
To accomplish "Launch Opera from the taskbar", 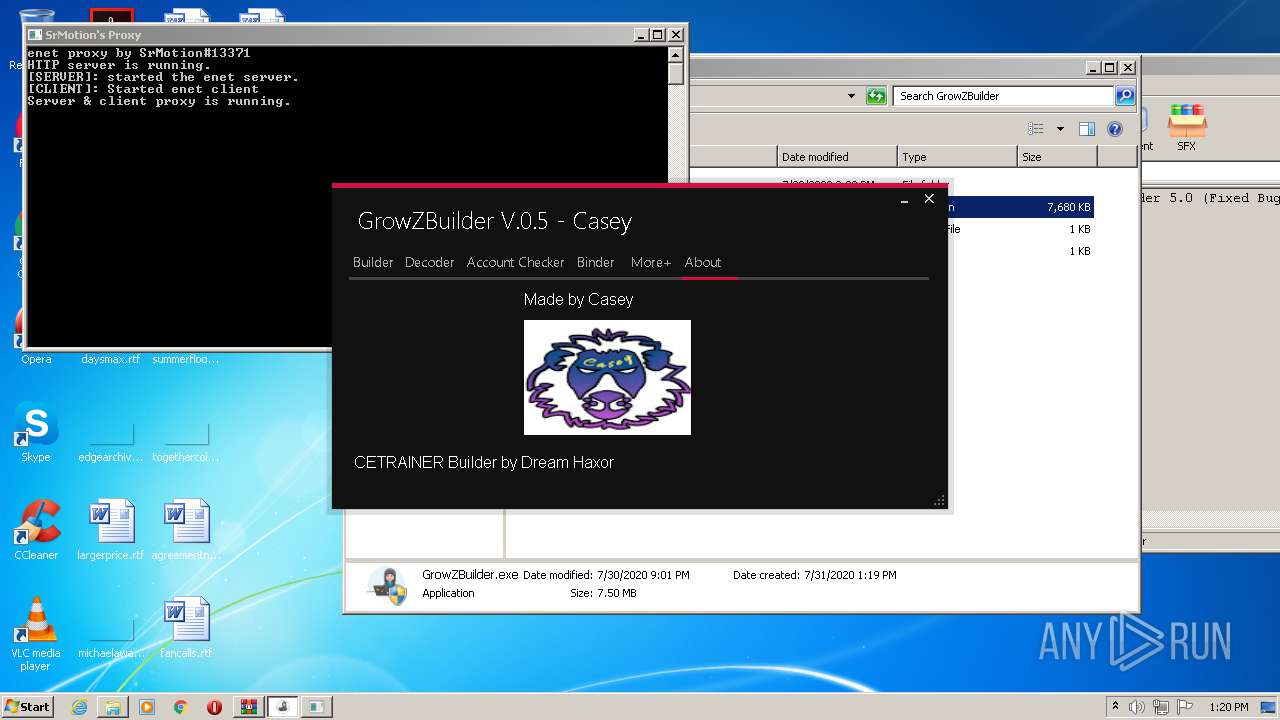I will pos(214,707).
